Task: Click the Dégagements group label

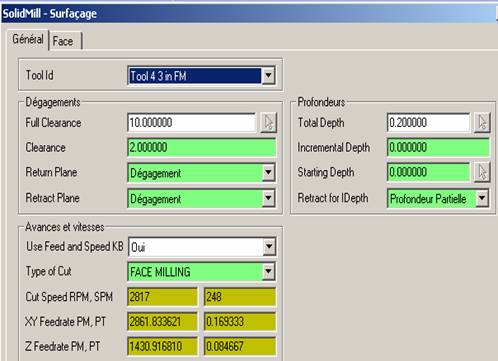Action: click(53, 102)
